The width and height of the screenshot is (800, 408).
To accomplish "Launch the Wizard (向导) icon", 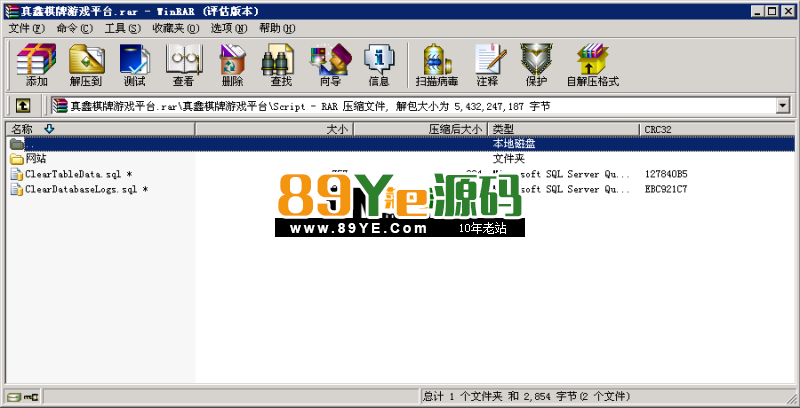I will [x=330, y=65].
